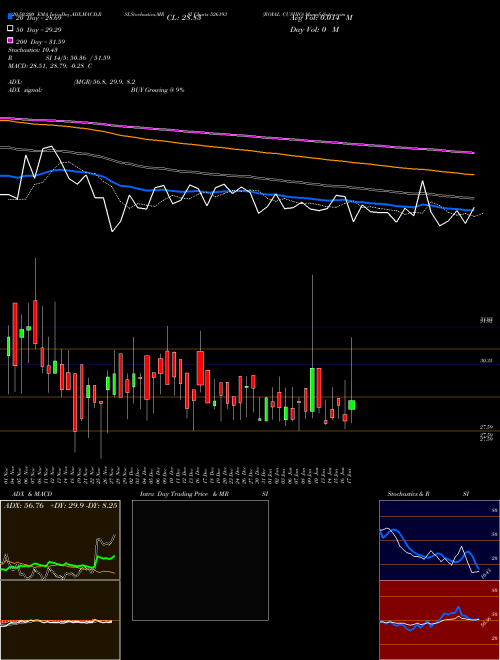The width and height of the screenshot is (500, 660).
Task: Select the '50 Day - 29.29' label
Action: pyautogui.click(x=36, y=30)
